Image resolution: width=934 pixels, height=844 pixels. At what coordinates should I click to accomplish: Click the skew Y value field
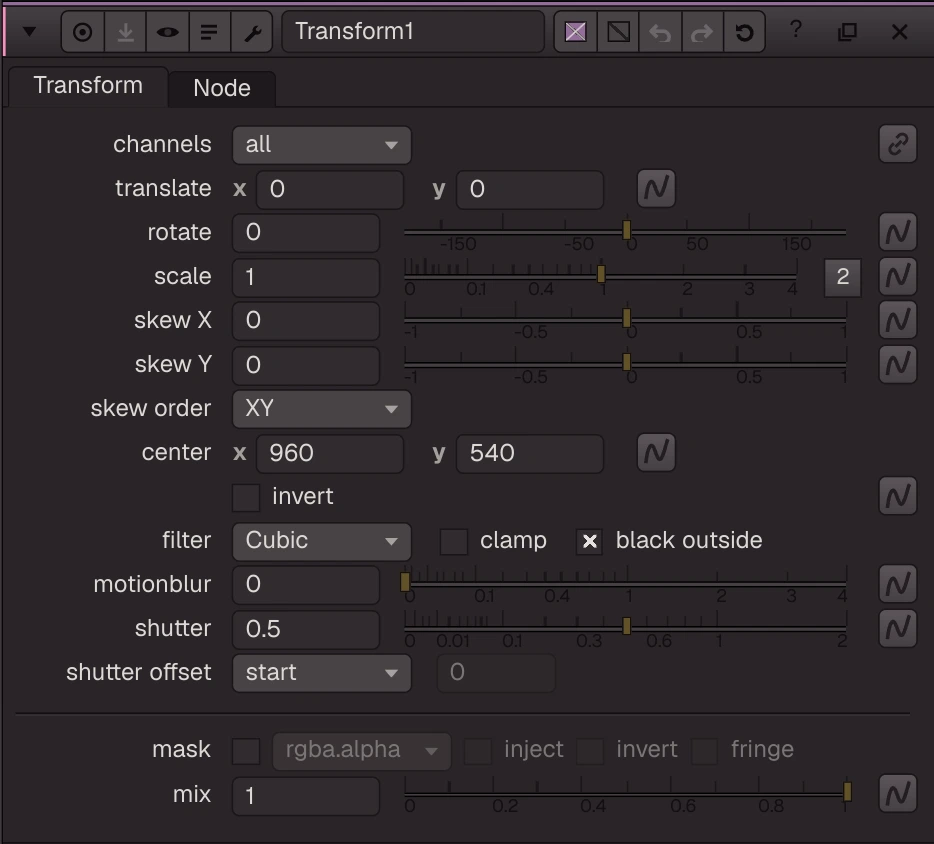(306, 365)
